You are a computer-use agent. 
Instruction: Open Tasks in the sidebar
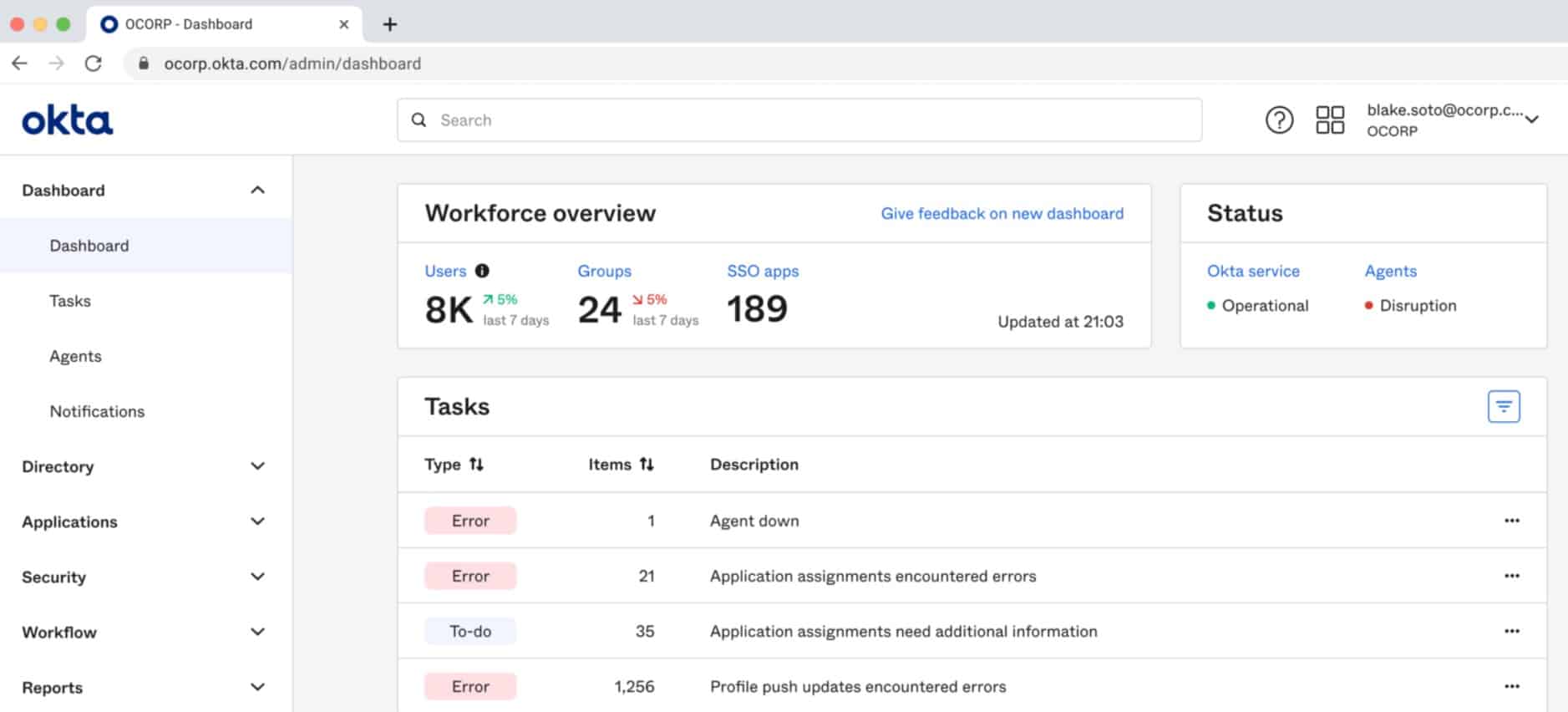[x=70, y=301]
